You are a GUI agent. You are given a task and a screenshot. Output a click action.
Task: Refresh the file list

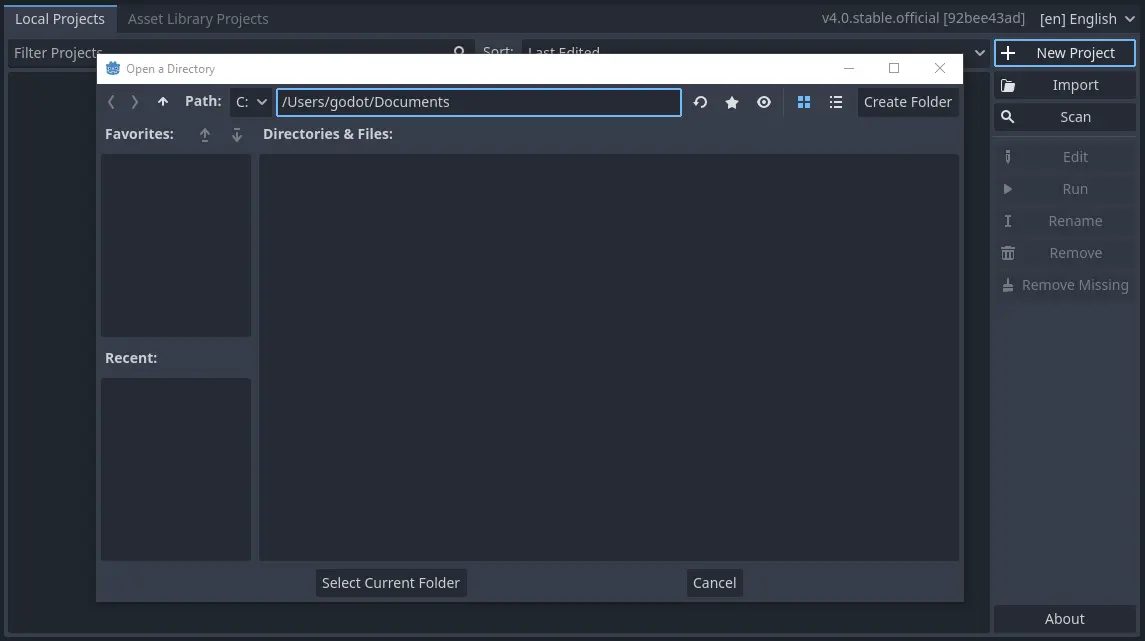[700, 102]
